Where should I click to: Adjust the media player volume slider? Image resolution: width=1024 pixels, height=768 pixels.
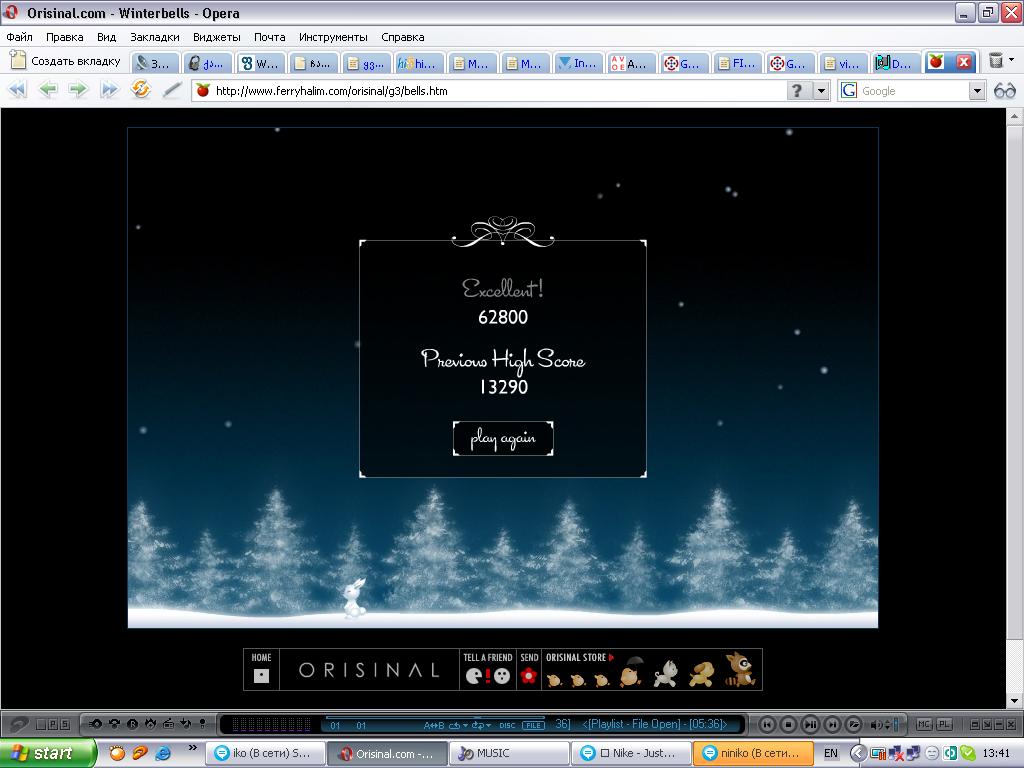click(x=895, y=724)
